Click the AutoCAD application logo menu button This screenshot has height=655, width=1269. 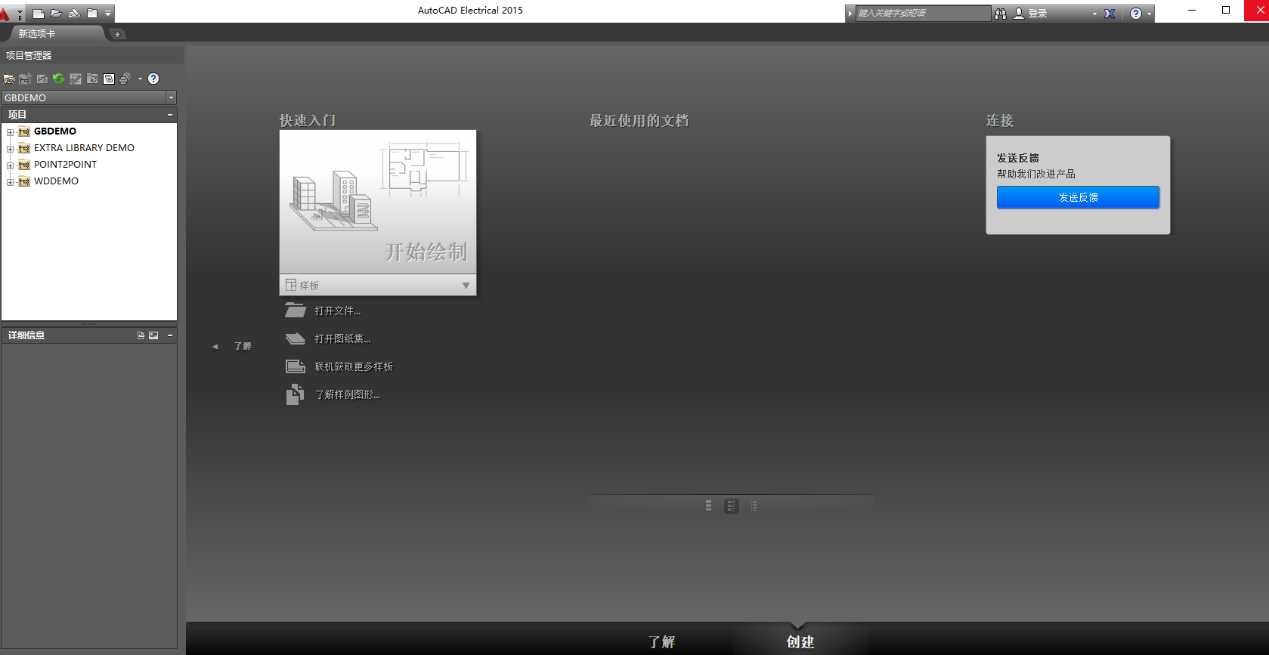click(x=6, y=13)
